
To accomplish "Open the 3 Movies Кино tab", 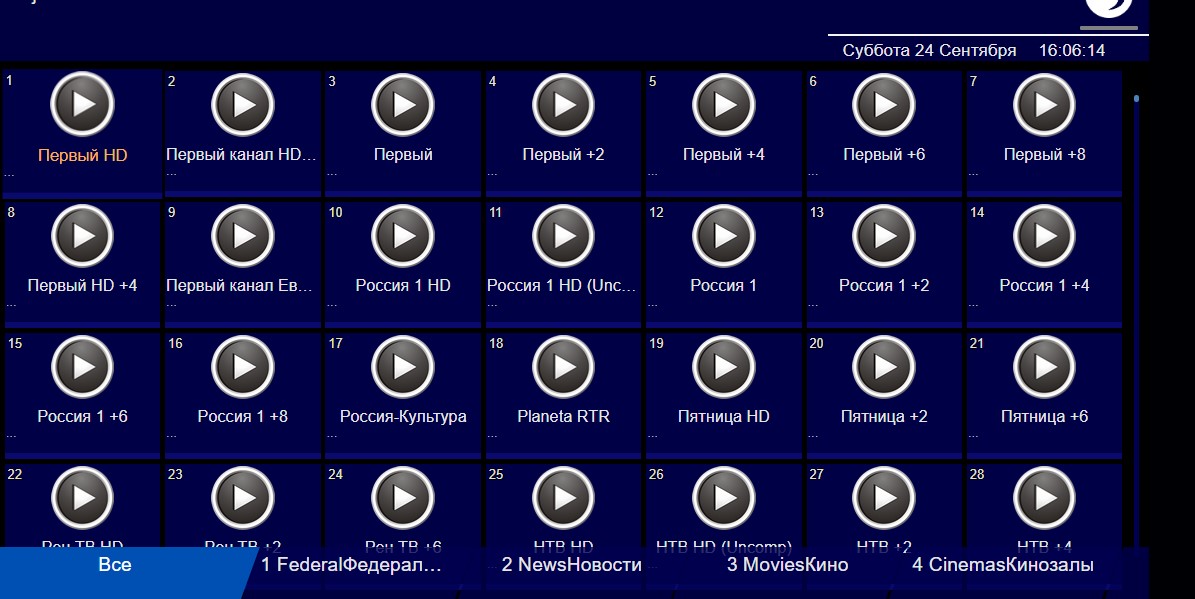I will click(x=787, y=565).
